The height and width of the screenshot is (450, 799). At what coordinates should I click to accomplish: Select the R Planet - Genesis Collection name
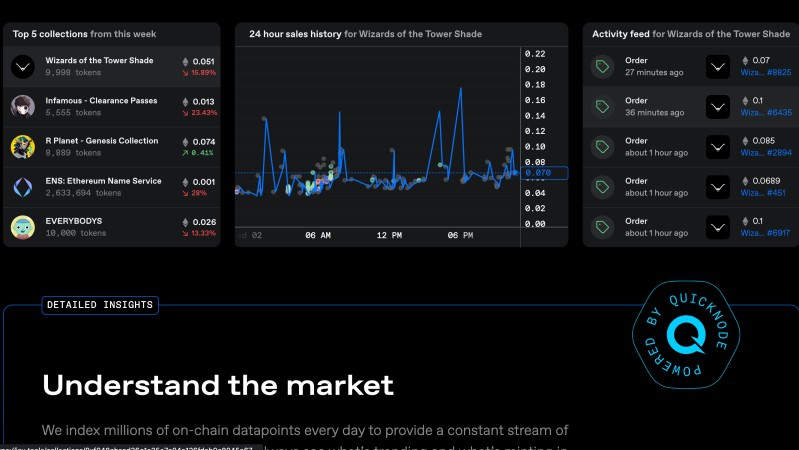tap(102, 141)
